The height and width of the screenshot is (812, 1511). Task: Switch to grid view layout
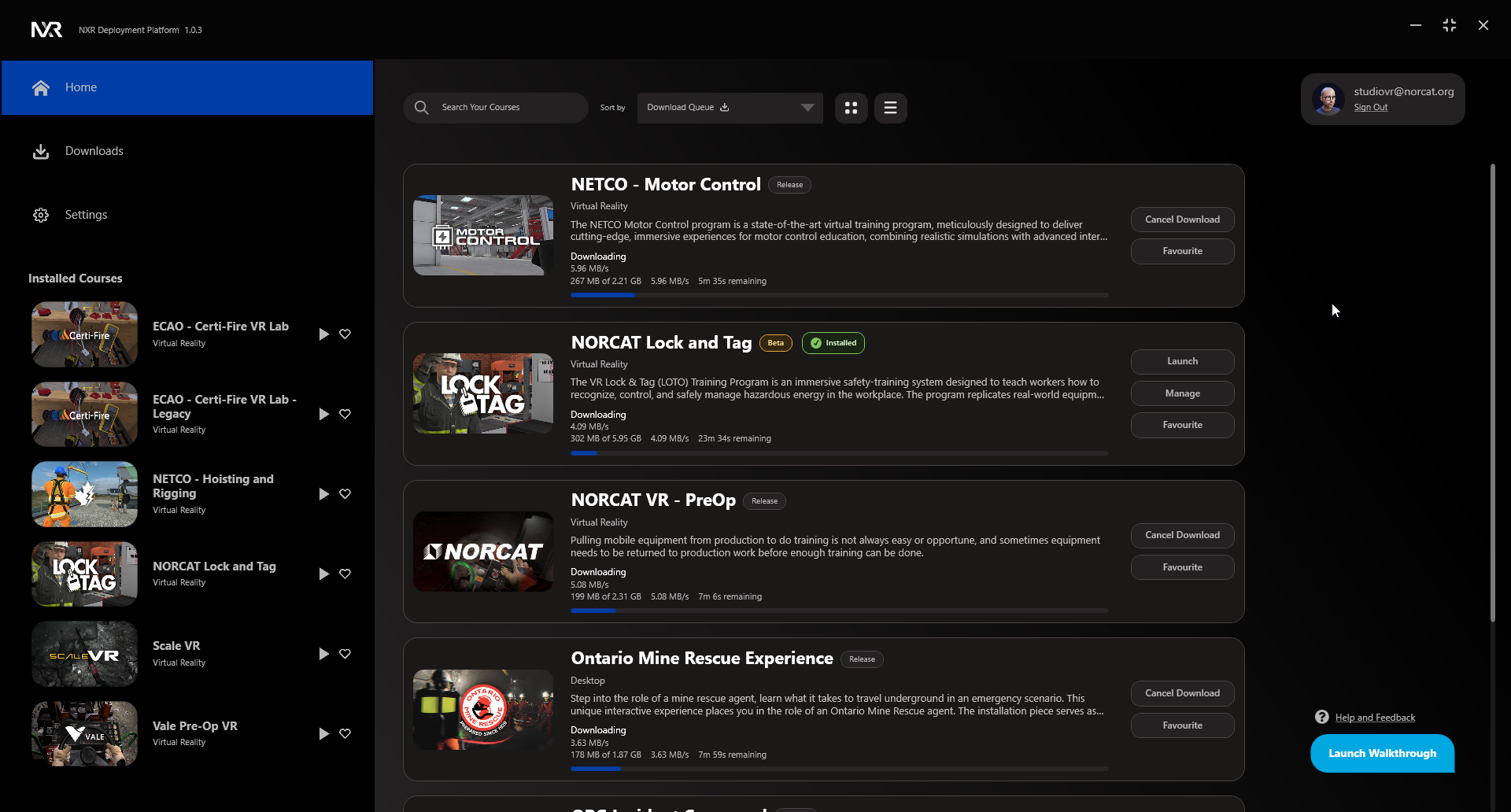[851, 108]
